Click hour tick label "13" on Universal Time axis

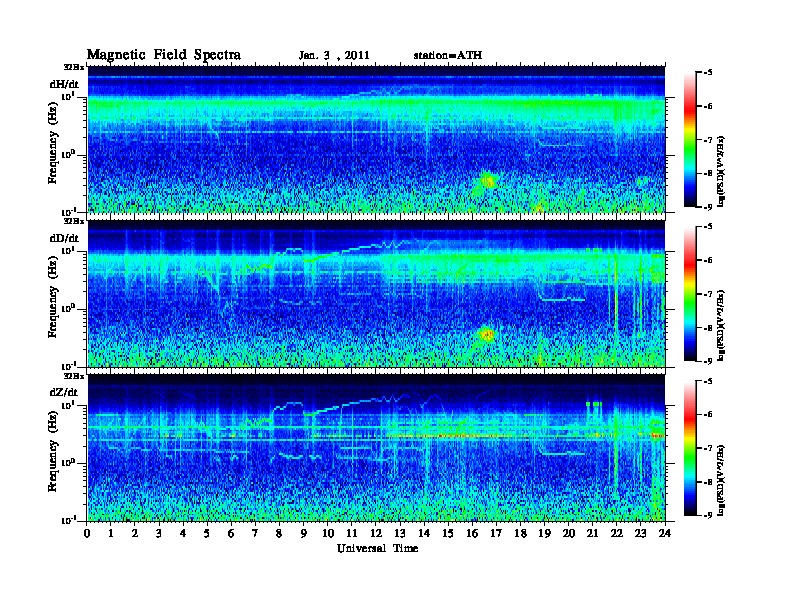[400, 533]
